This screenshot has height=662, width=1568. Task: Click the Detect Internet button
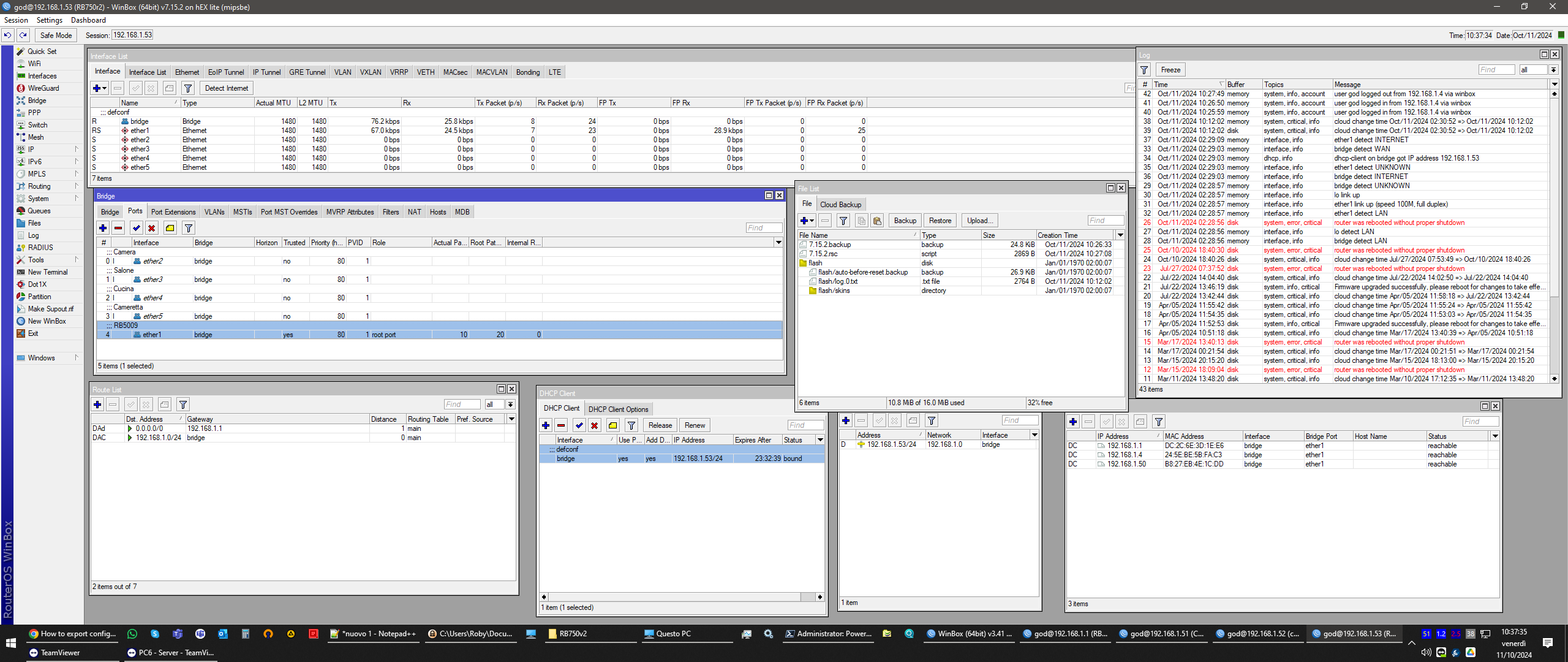coord(227,88)
